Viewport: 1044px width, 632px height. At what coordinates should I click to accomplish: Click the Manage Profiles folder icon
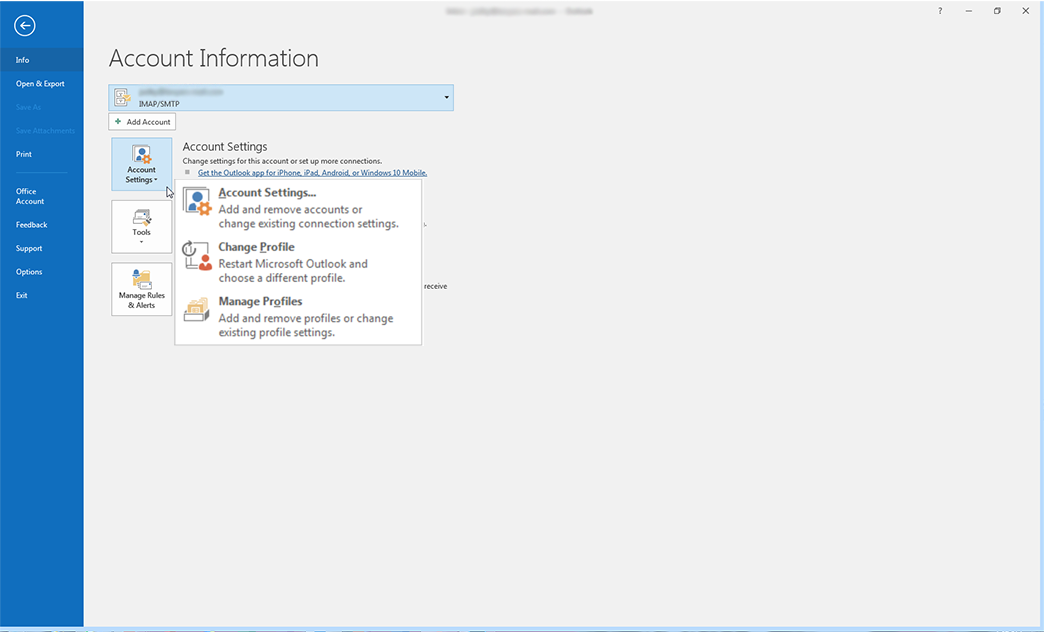(x=198, y=310)
